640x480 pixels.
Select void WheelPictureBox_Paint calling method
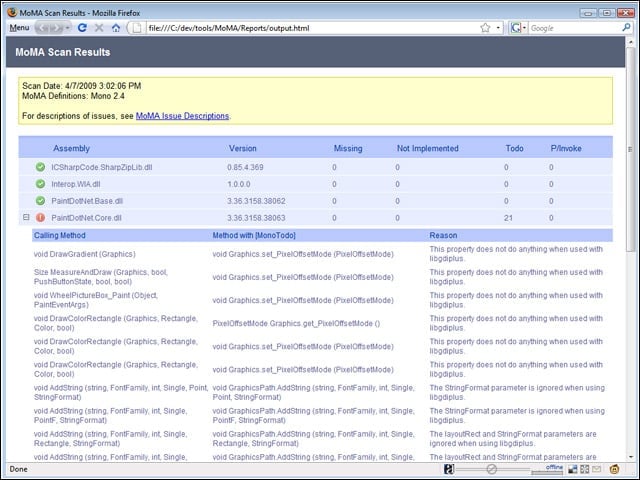96,300
